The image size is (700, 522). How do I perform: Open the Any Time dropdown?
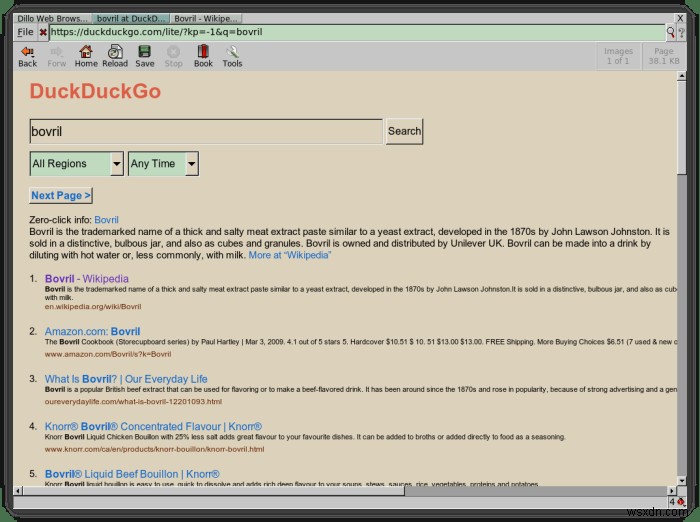click(x=163, y=163)
